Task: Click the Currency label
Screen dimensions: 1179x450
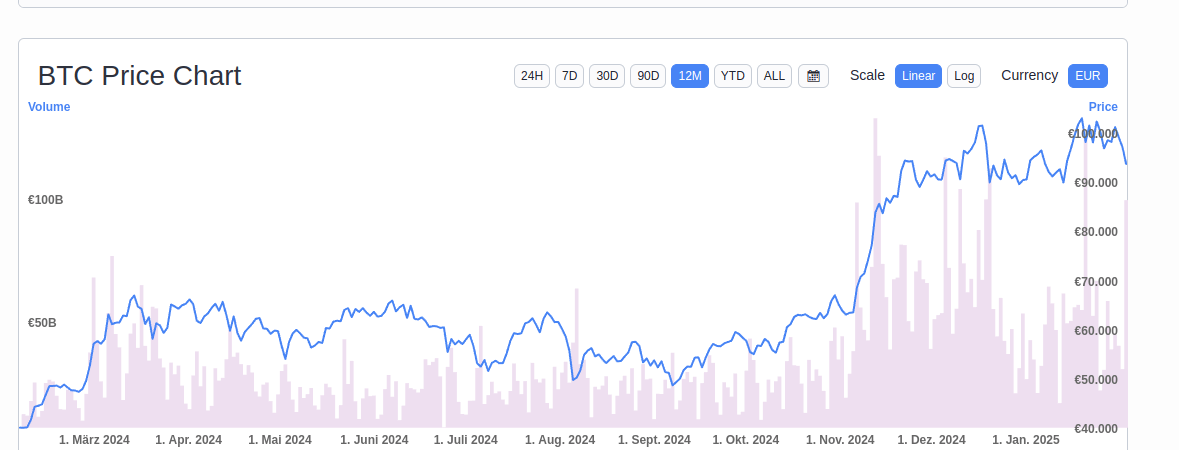Action: coord(1029,75)
